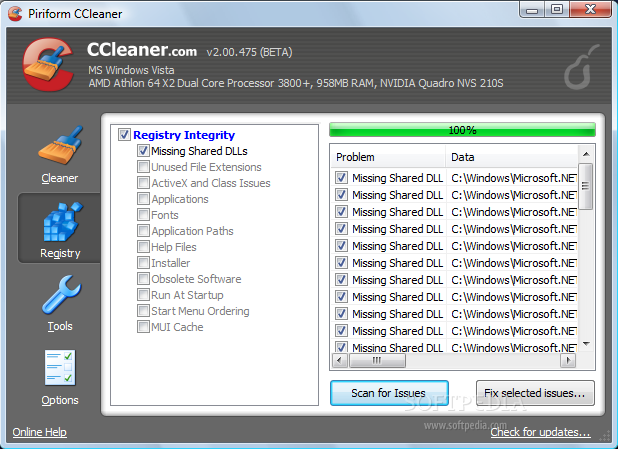Click the title bar CCleaner app icon

15,14
